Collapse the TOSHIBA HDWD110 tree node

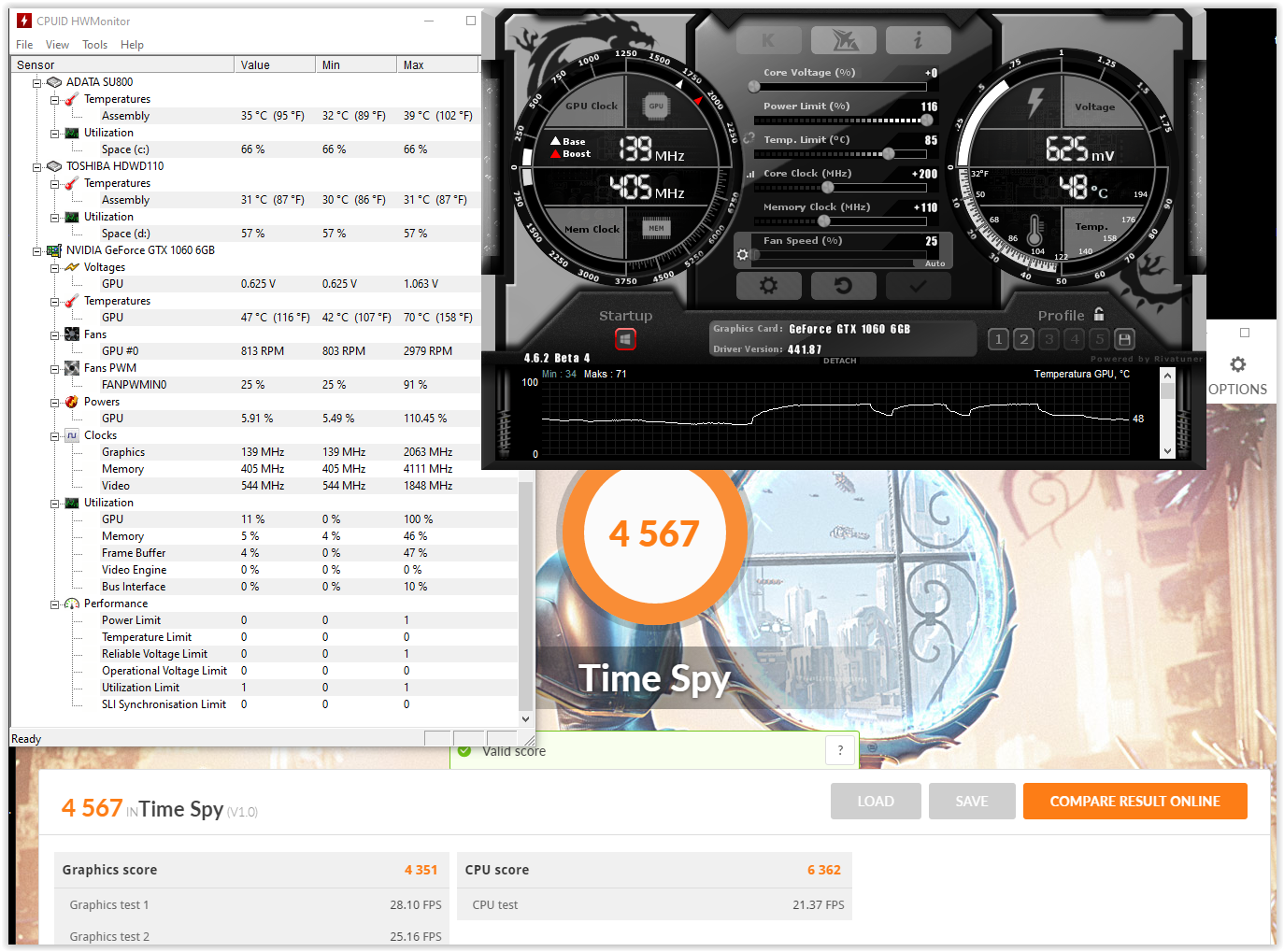click(37, 166)
